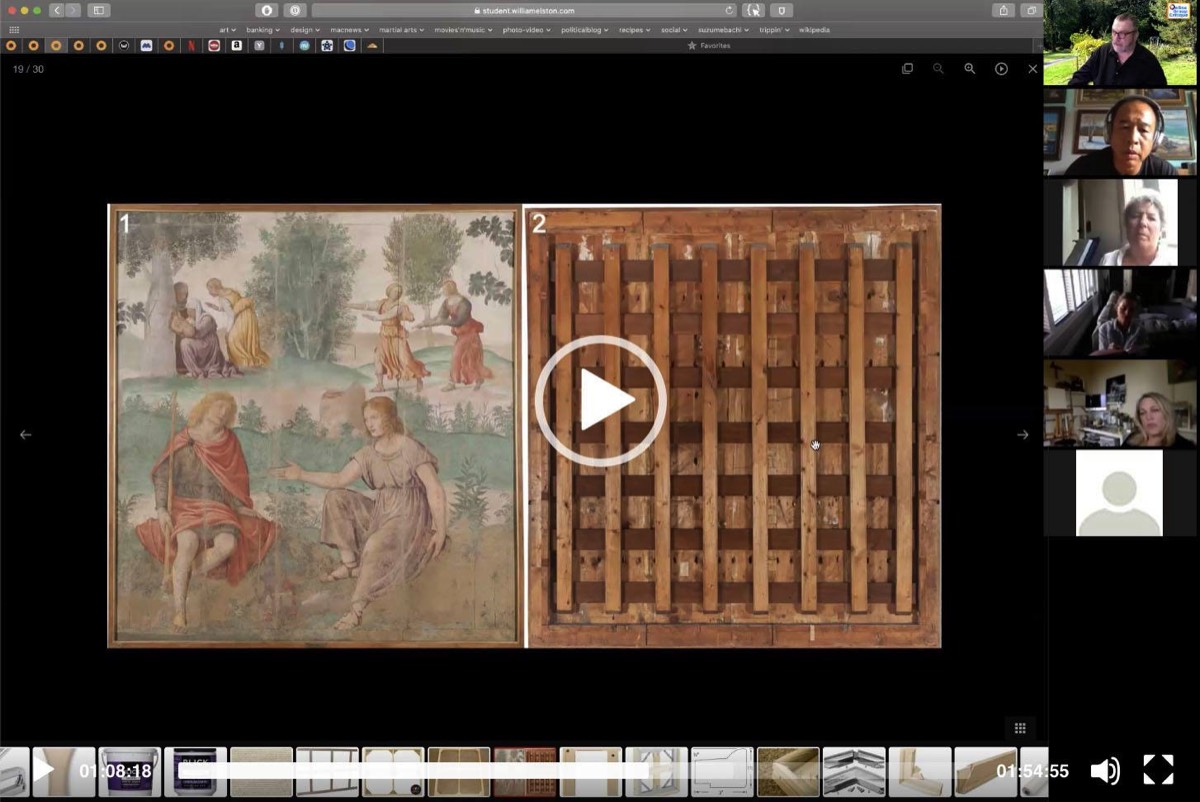The width and height of the screenshot is (1200, 802).
Task: Select the red perforated board thumbnail
Action: point(525,772)
